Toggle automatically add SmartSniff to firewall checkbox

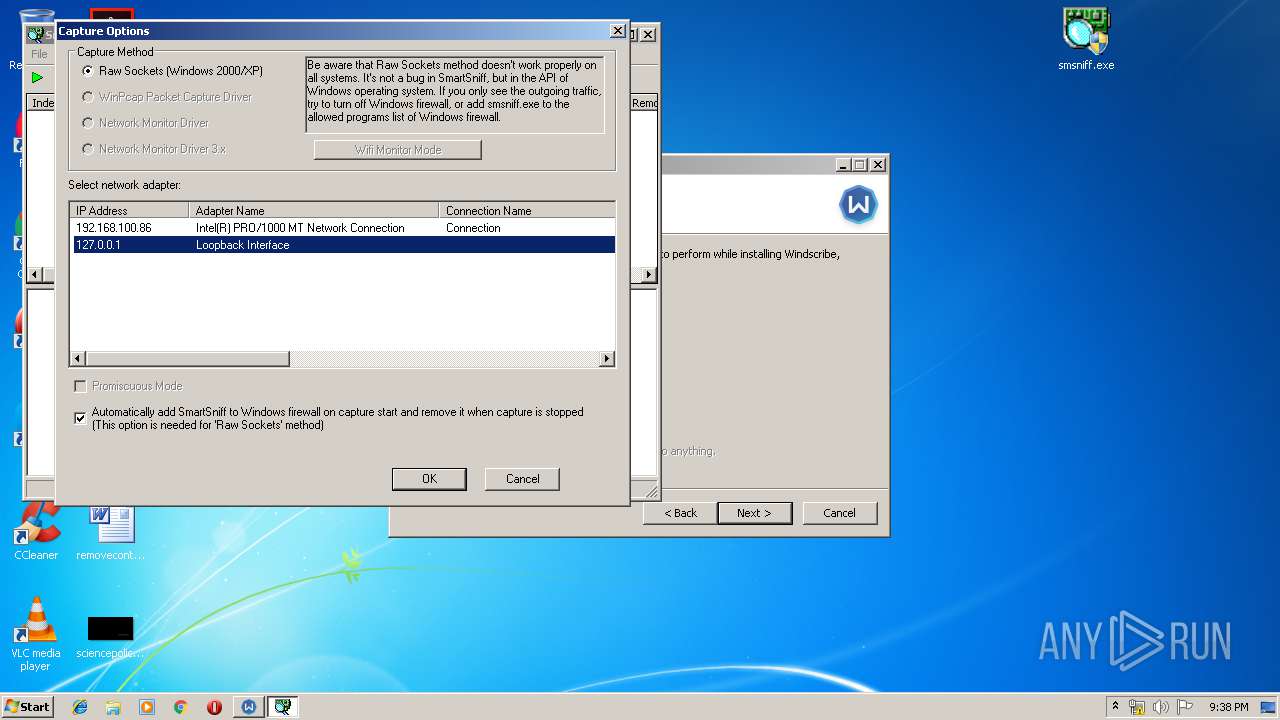80,418
